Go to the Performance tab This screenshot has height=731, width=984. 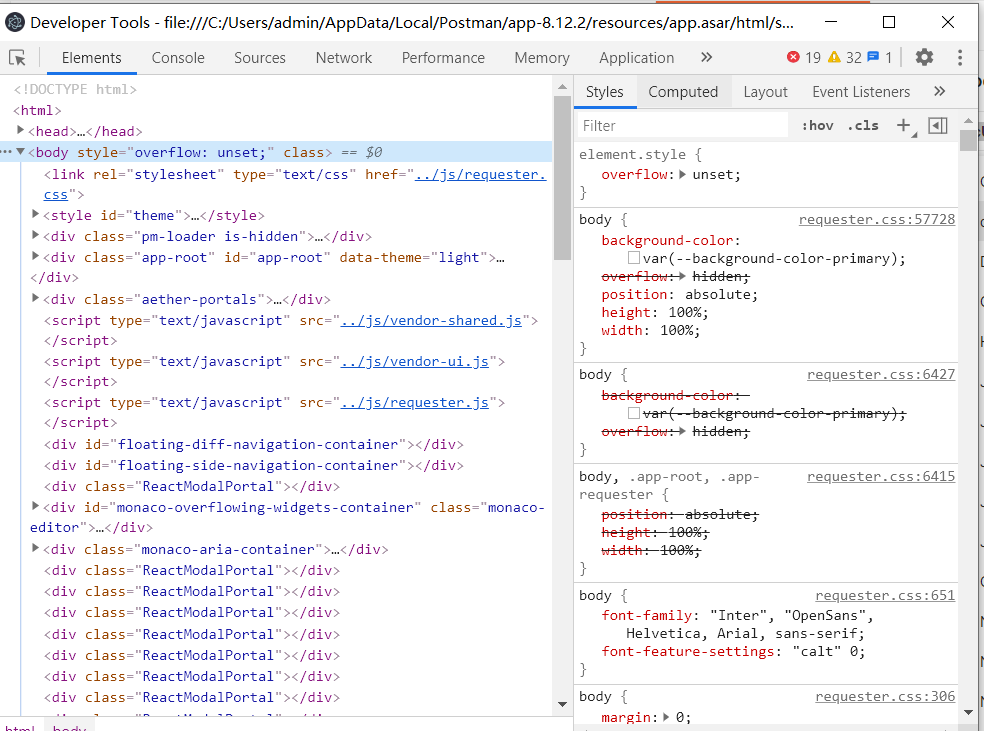443,58
